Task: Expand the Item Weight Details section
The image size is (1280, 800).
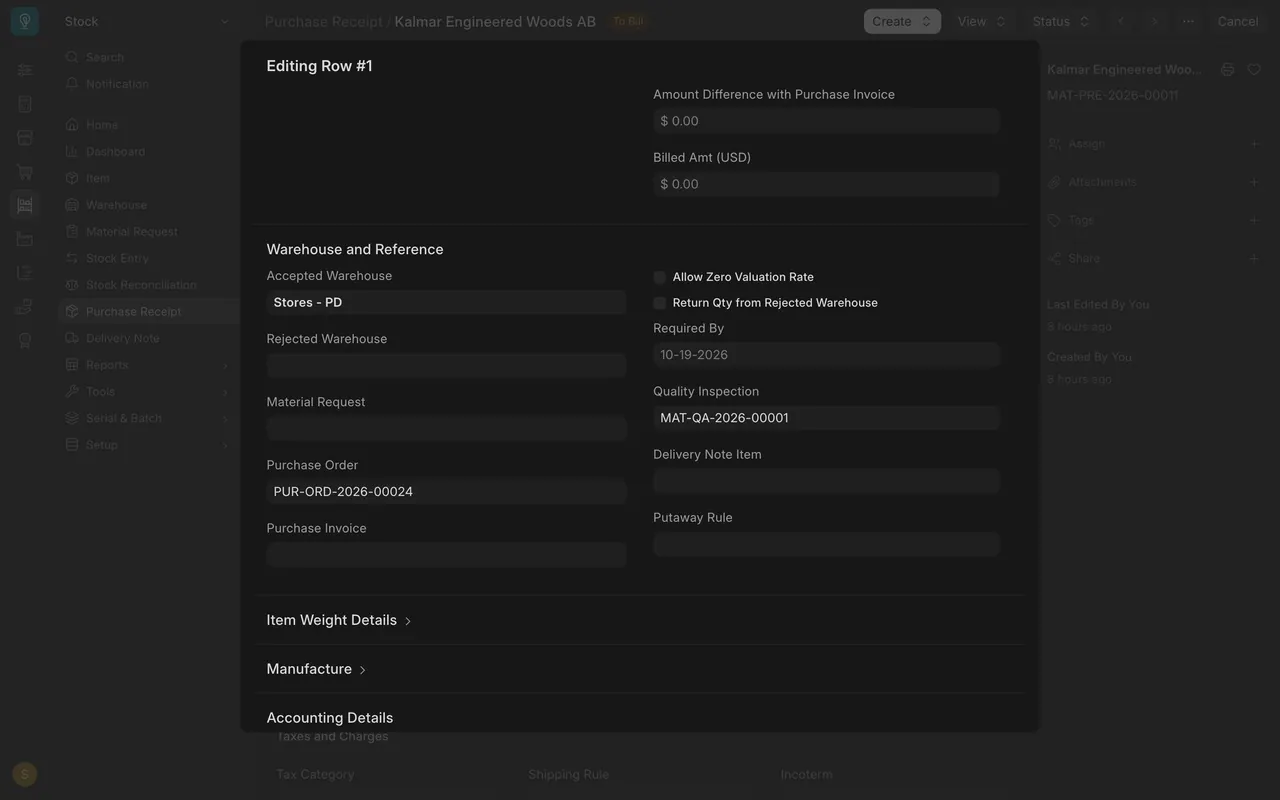Action: [339, 620]
